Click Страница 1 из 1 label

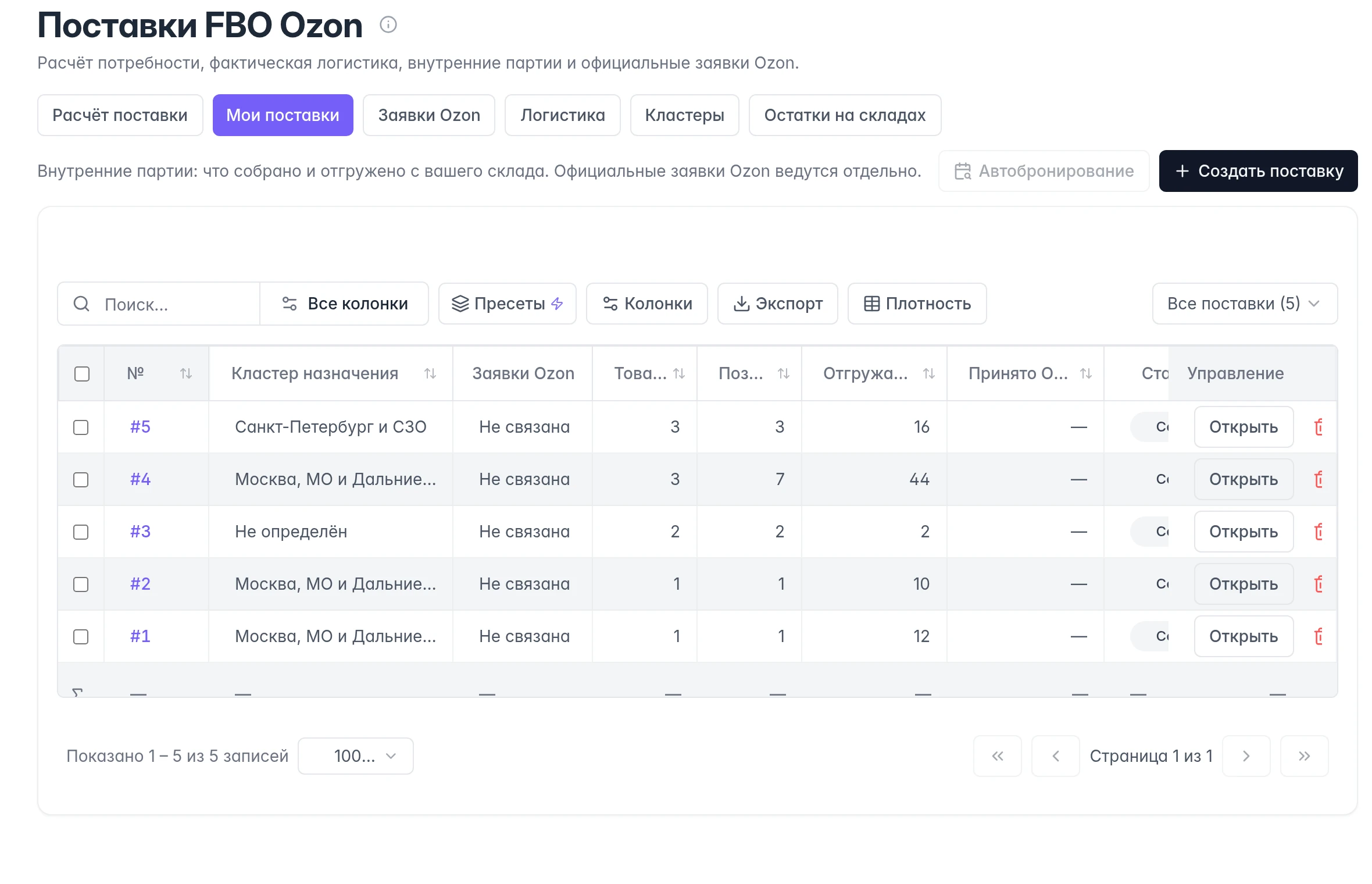[x=1151, y=756]
